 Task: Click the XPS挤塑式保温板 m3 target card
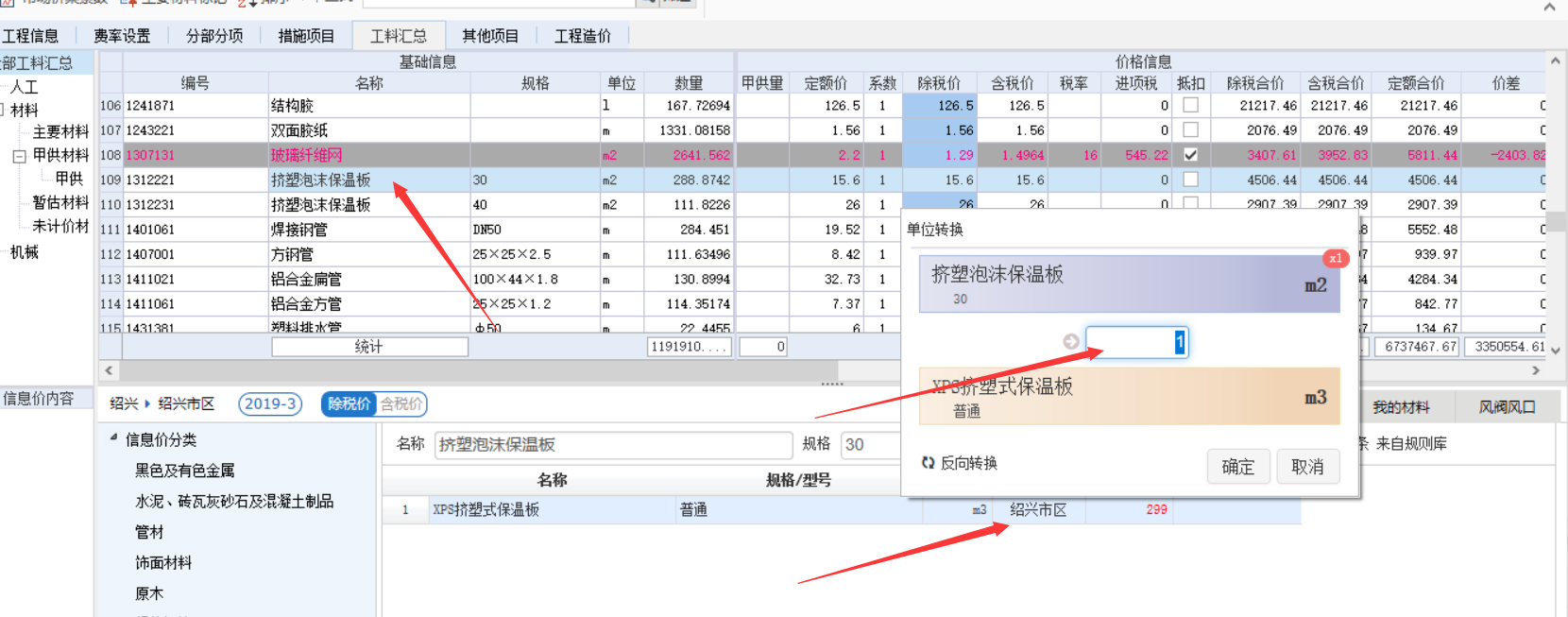[x=1130, y=396]
